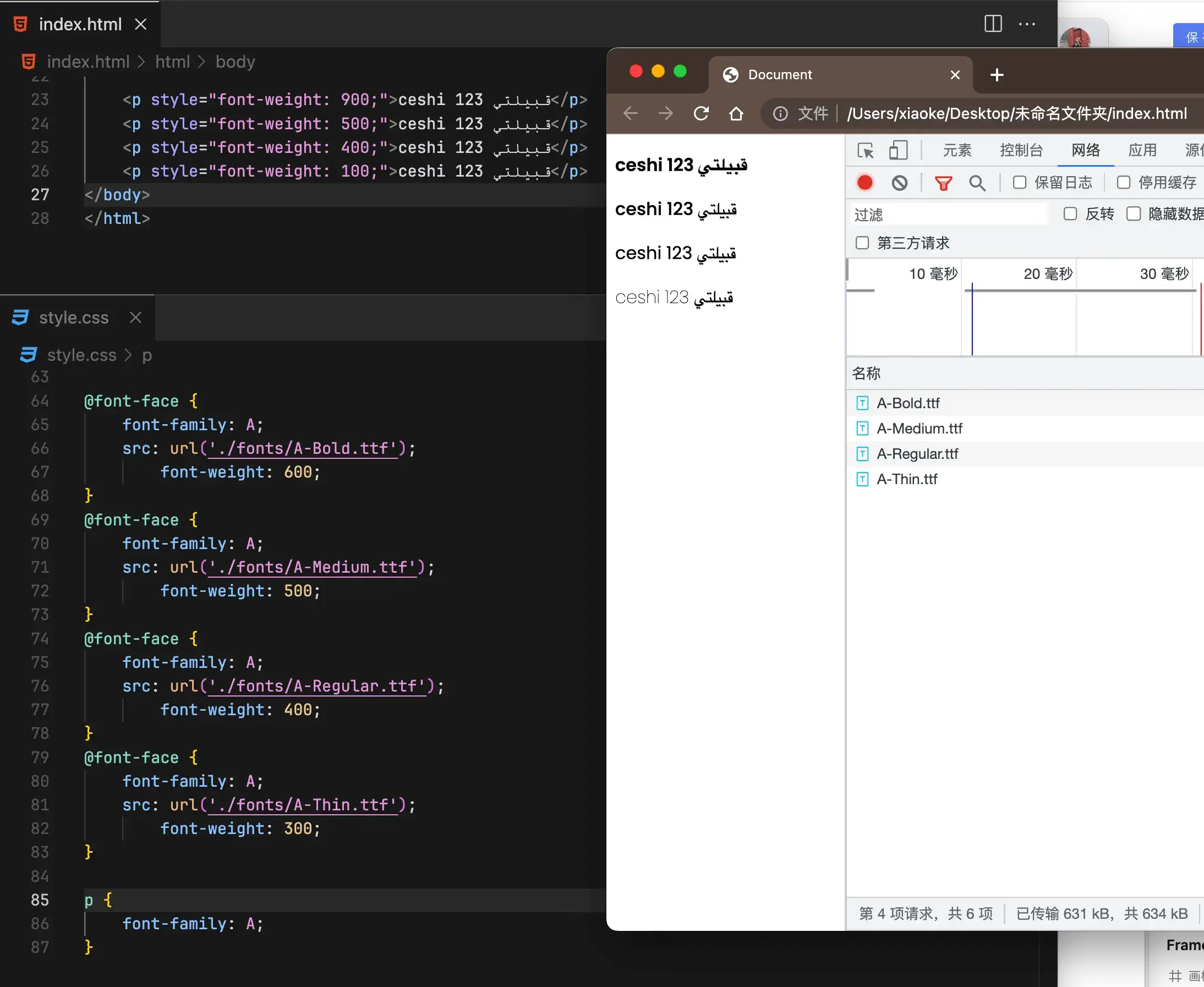The image size is (1204, 987).
Task: Select the DevTools inspect element tool
Action: 865,150
